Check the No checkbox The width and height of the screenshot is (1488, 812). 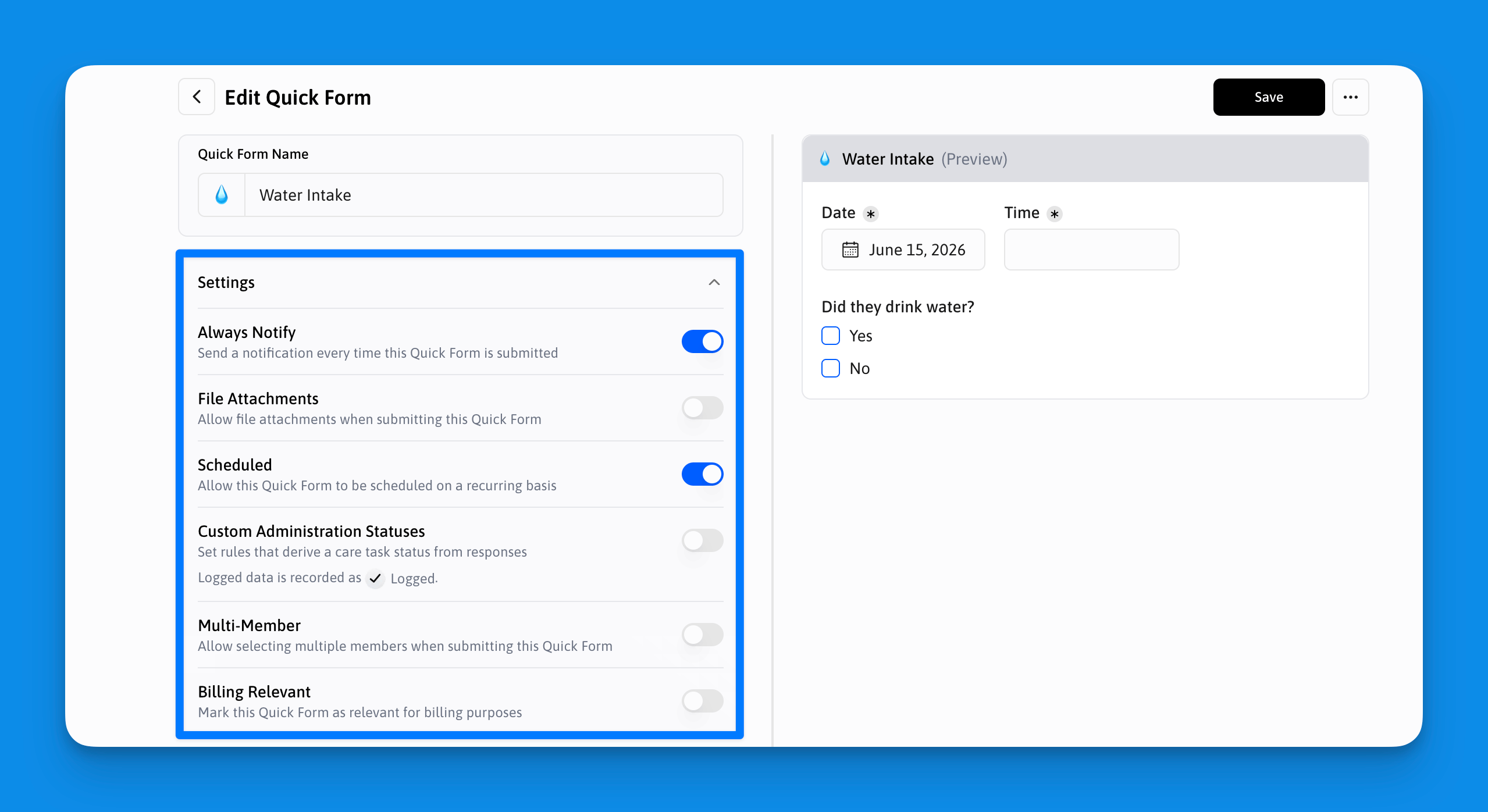click(831, 368)
